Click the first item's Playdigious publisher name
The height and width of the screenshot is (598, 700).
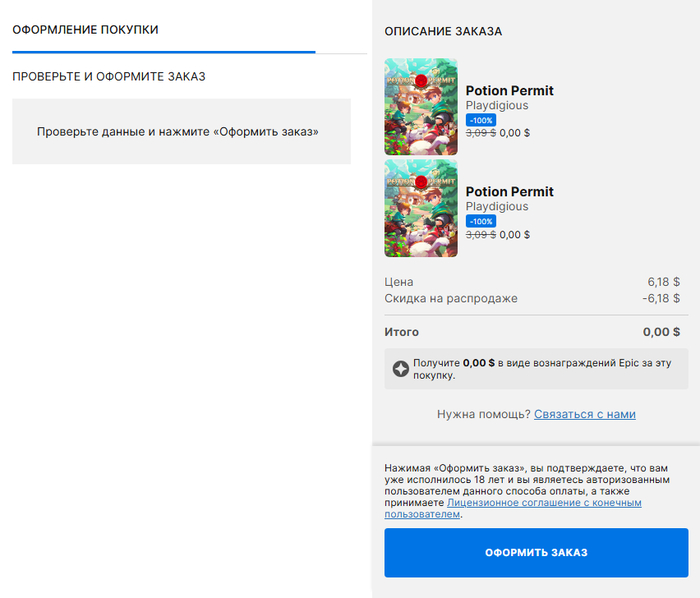click(x=497, y=106)
